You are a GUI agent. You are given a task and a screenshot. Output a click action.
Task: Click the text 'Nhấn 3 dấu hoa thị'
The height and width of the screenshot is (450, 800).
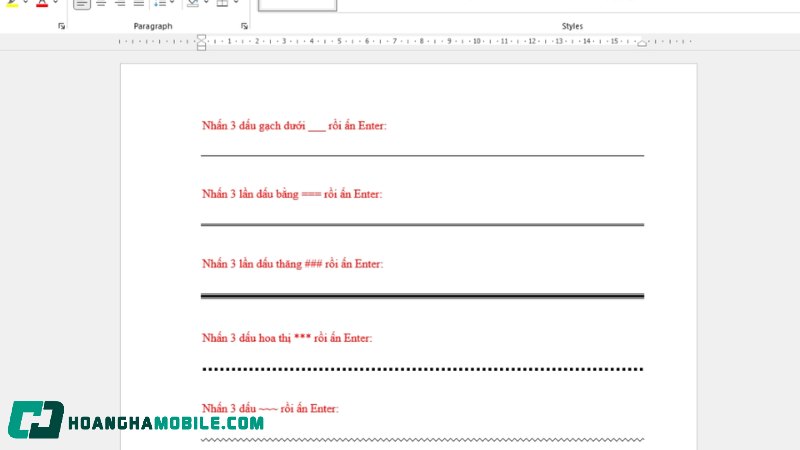pos(246,338)
